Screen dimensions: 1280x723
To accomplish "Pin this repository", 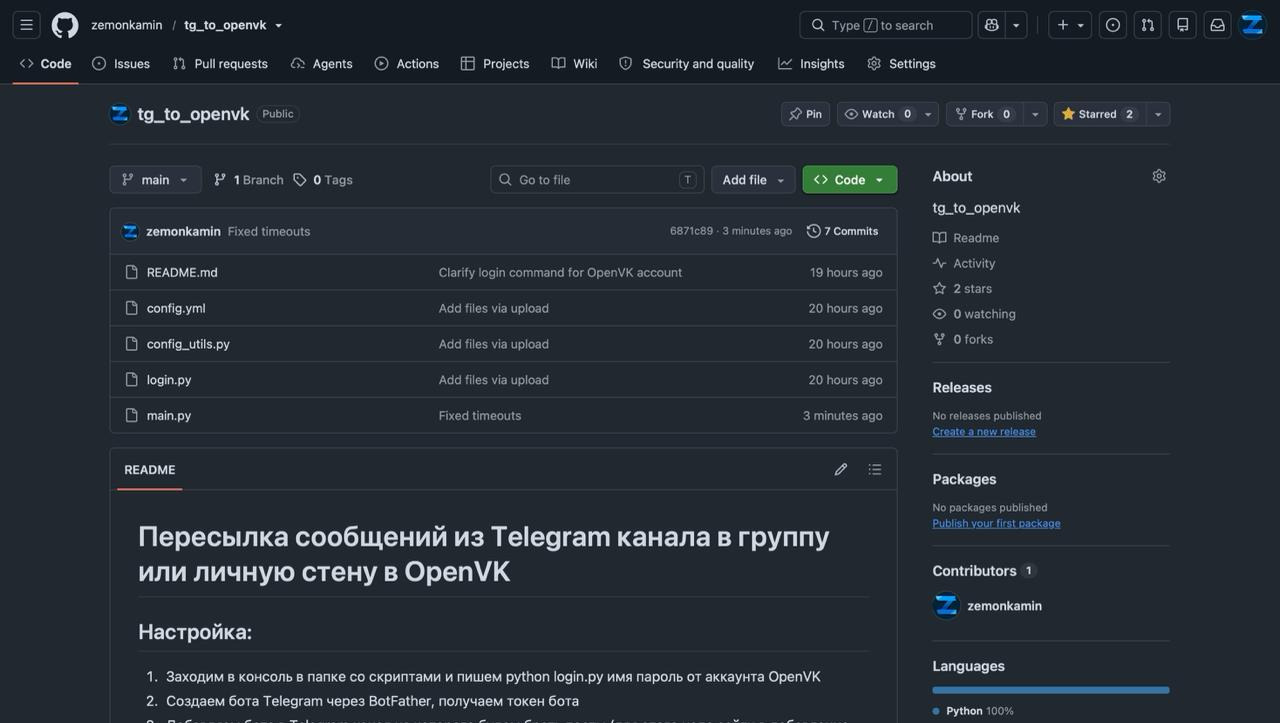I will pyautogui.click(x=805, y=114).
